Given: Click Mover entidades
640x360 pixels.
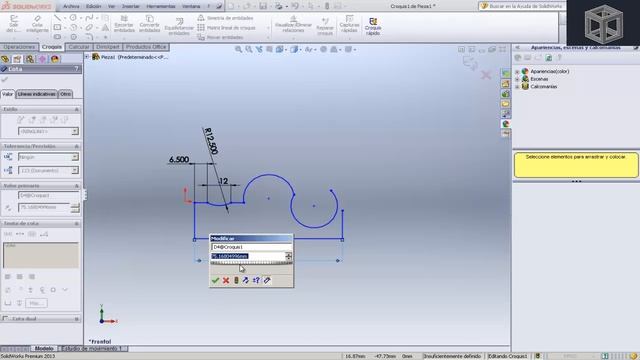Looking at the screenshot, I should click(220, 37).
